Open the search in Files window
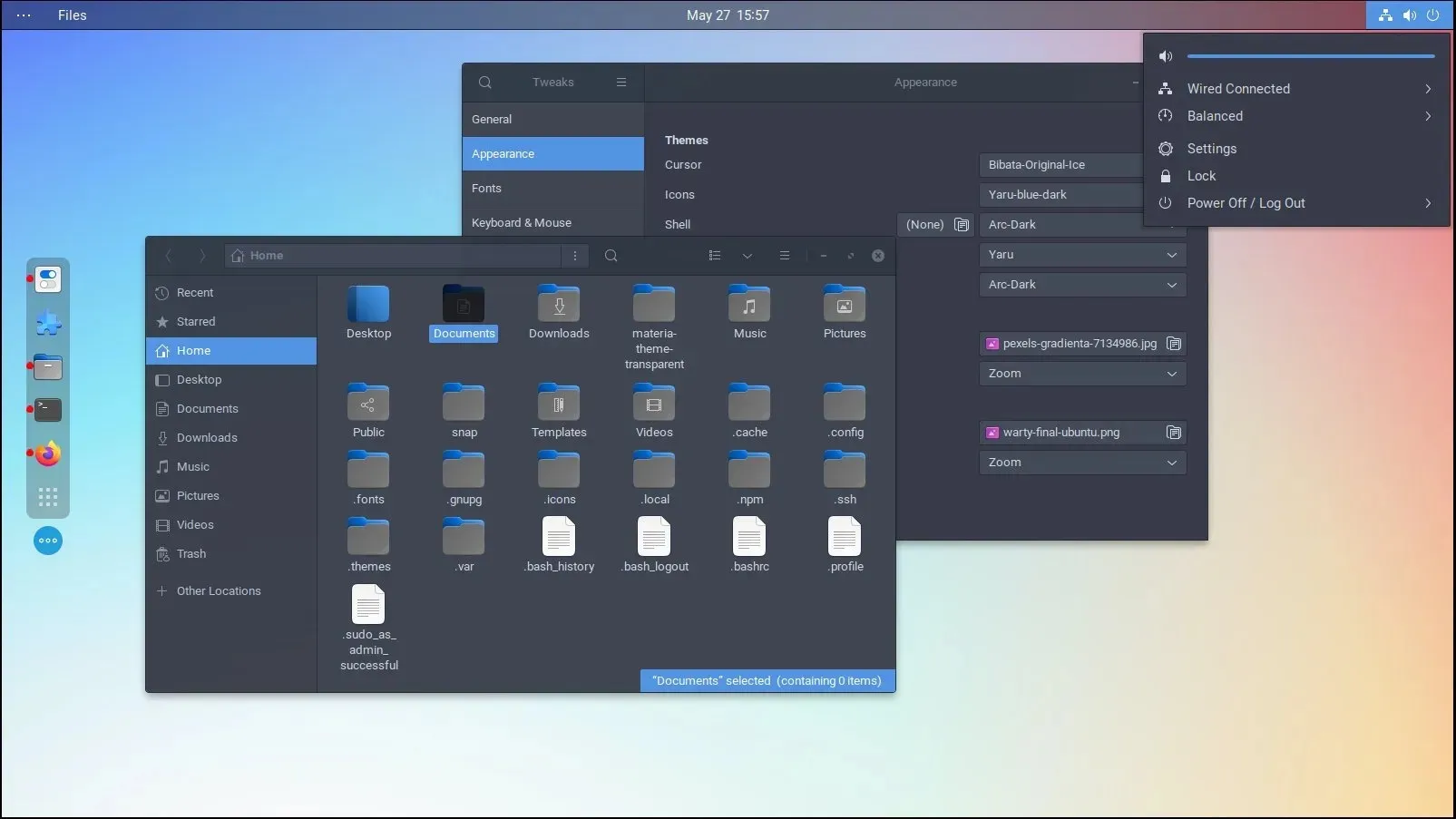The image size is (1456, 819). (611, 256)
